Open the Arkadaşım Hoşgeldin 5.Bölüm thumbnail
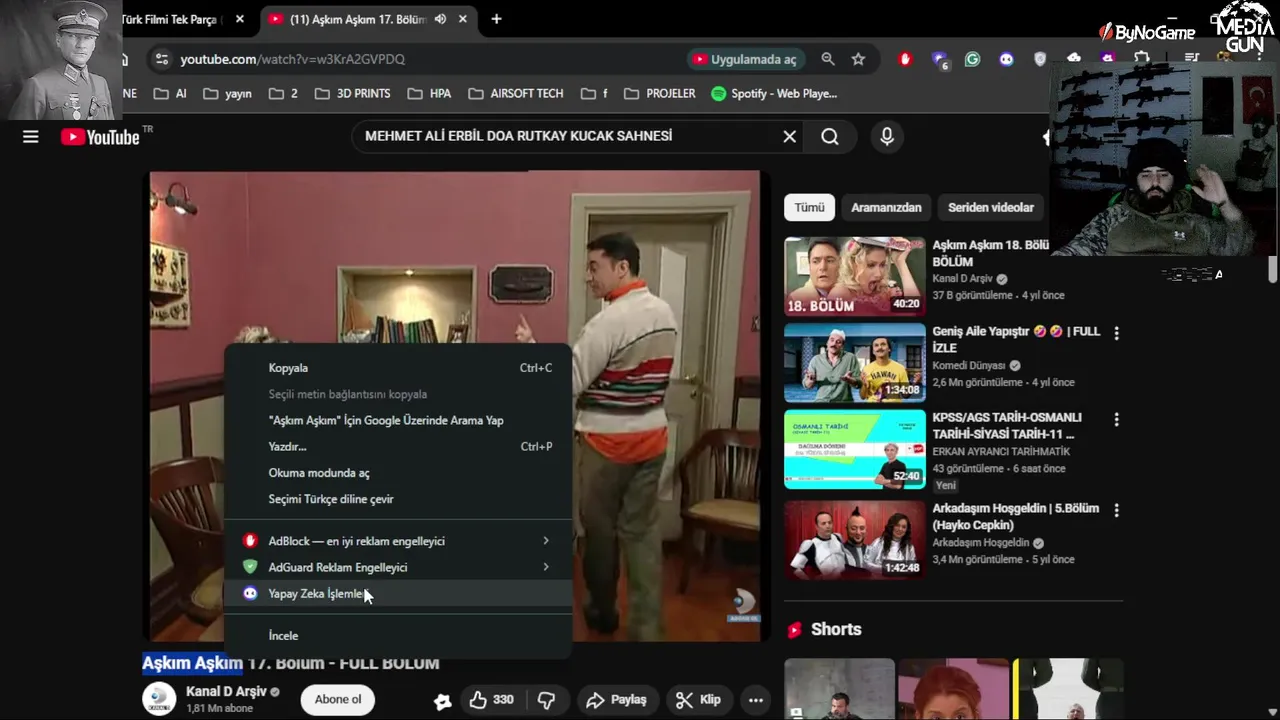The image size is (1280, 720). tap(855, 540)
